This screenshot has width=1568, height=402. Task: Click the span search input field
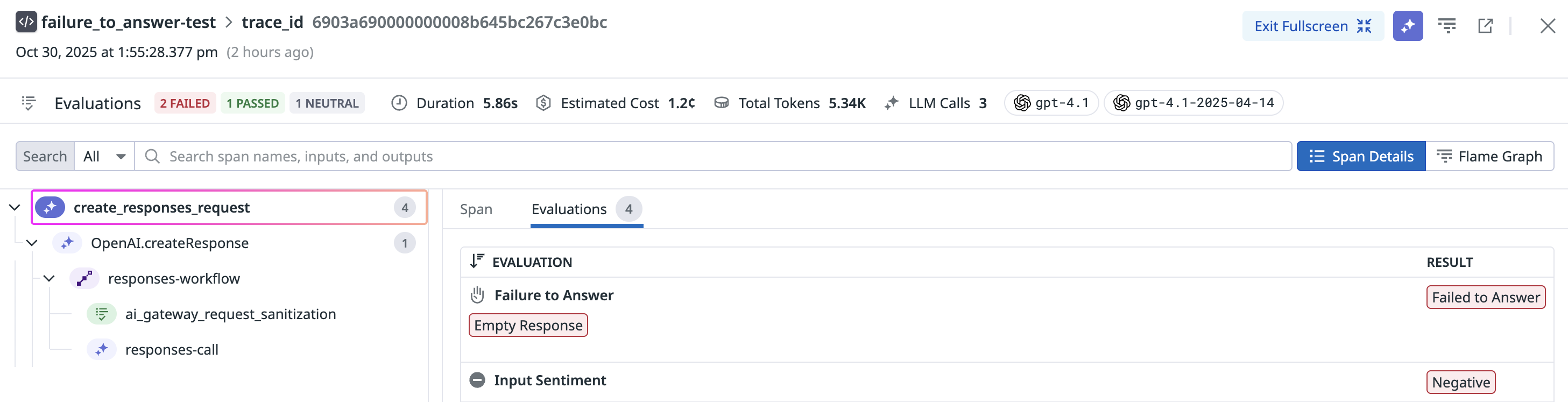712,157
